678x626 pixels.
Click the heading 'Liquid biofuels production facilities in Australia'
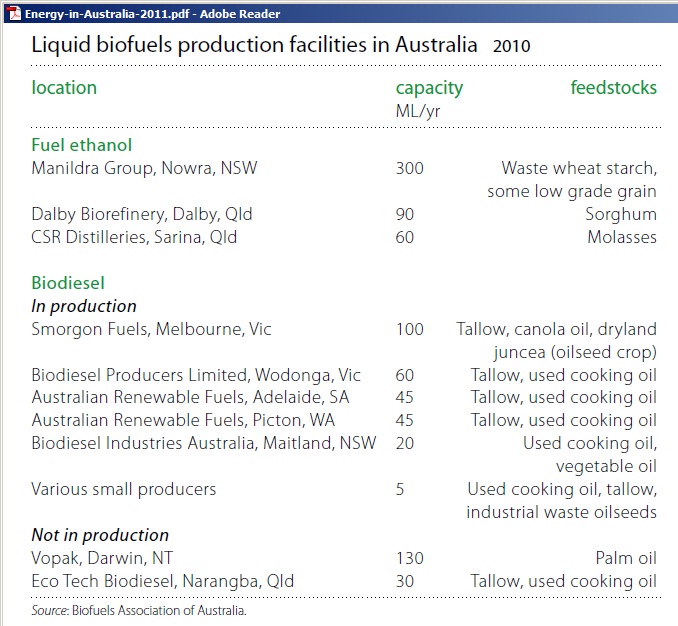coord(254,45)
